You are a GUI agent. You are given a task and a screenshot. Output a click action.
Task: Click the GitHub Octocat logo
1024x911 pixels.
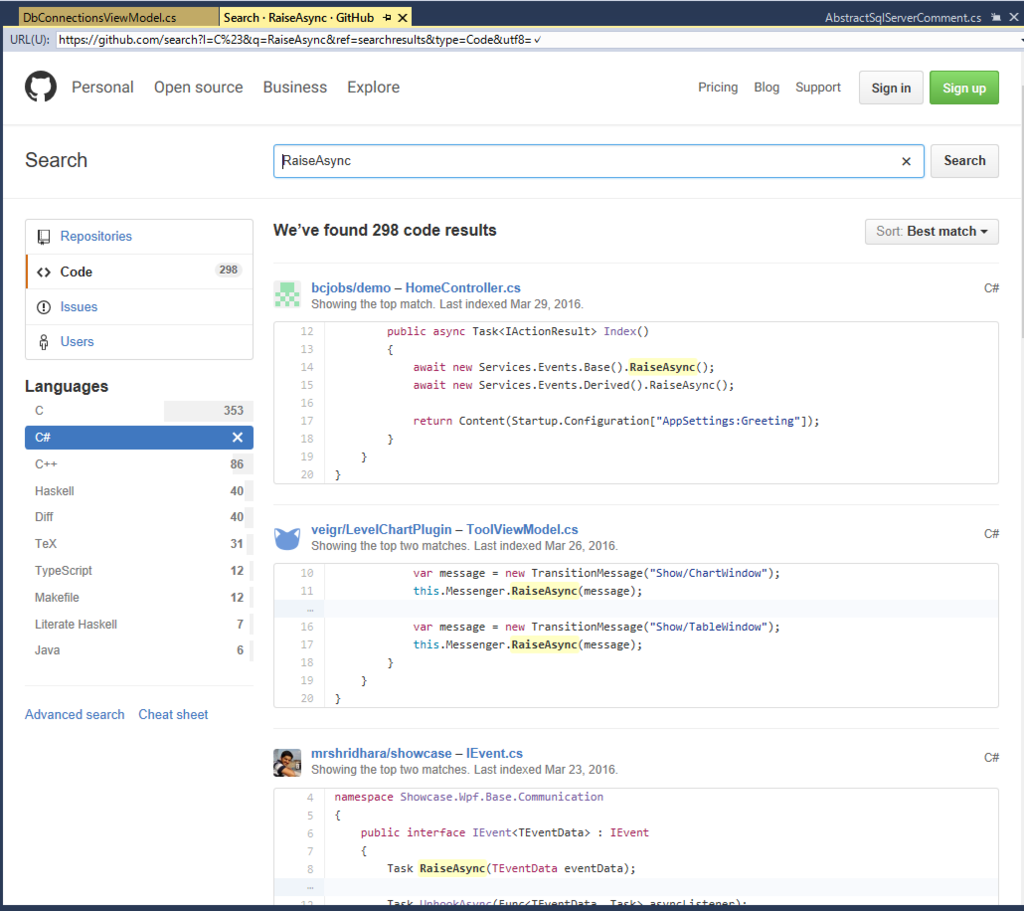(x=40, y=87)
